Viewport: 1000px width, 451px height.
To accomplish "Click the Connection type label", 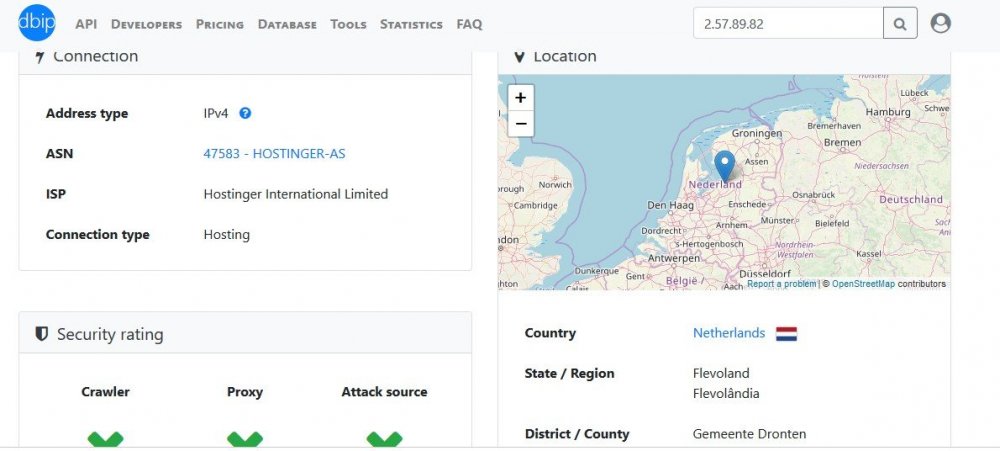I will tap(98, 235).
